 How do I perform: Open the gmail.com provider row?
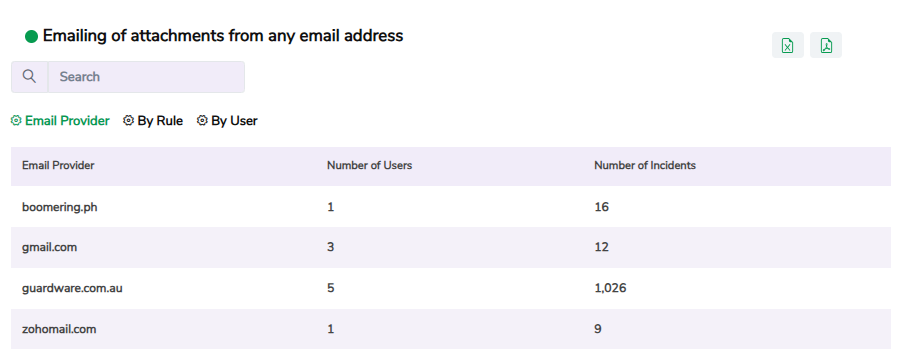[x=450, y=247]
